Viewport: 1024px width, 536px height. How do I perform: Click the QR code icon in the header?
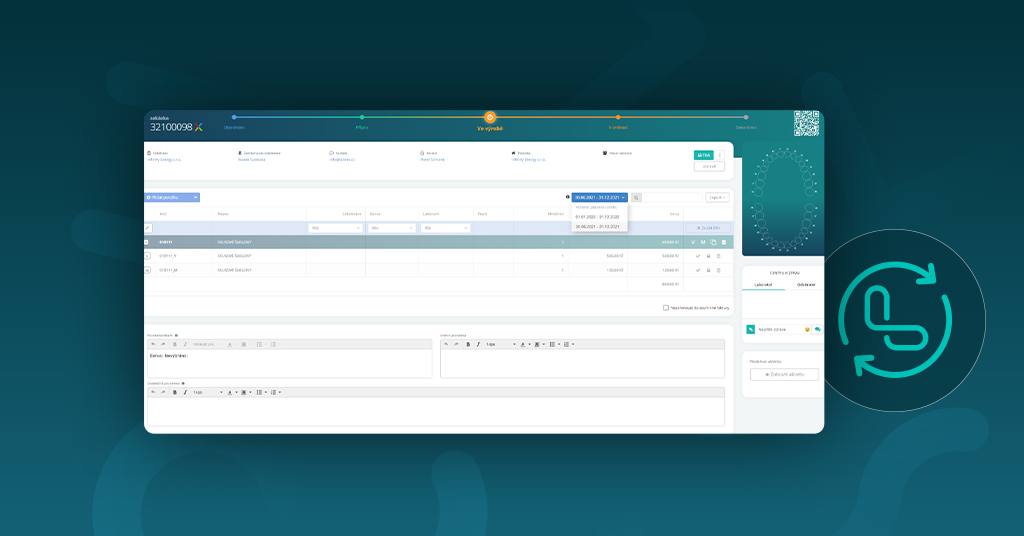coord(806,123)
